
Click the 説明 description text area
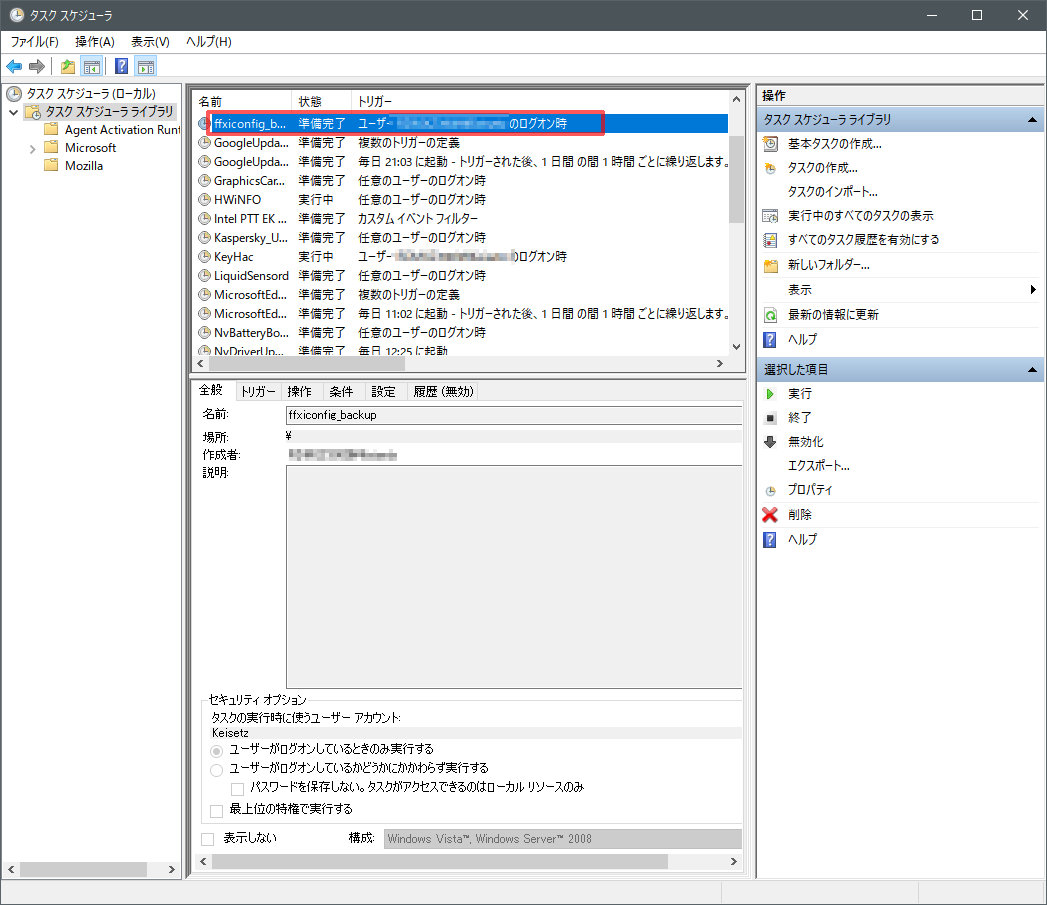[514, 577]
